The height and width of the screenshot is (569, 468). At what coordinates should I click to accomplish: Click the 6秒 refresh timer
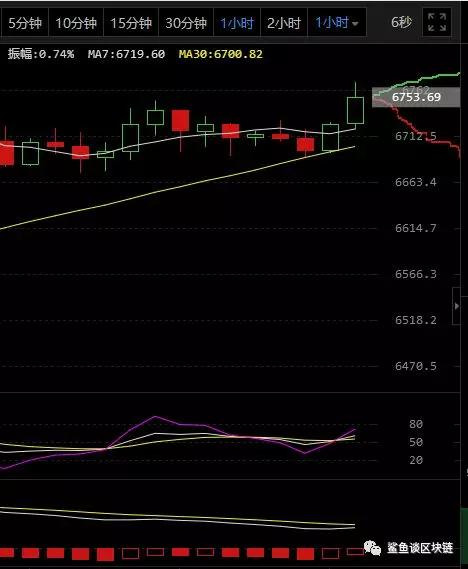pyautogui.click(x=401, y=22)
